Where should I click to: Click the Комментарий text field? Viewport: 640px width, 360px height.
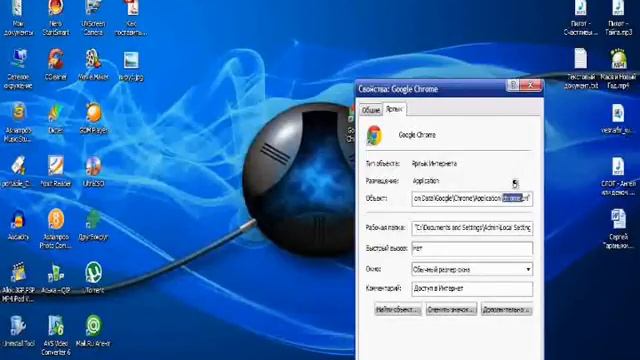(472, 289)
